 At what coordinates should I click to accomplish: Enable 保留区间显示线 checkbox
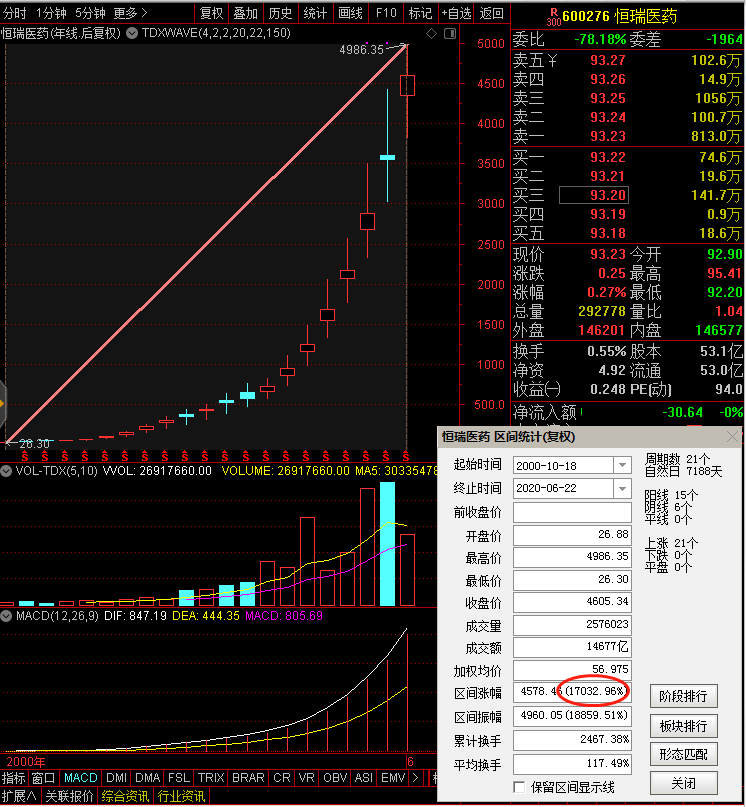coord(519,787)
